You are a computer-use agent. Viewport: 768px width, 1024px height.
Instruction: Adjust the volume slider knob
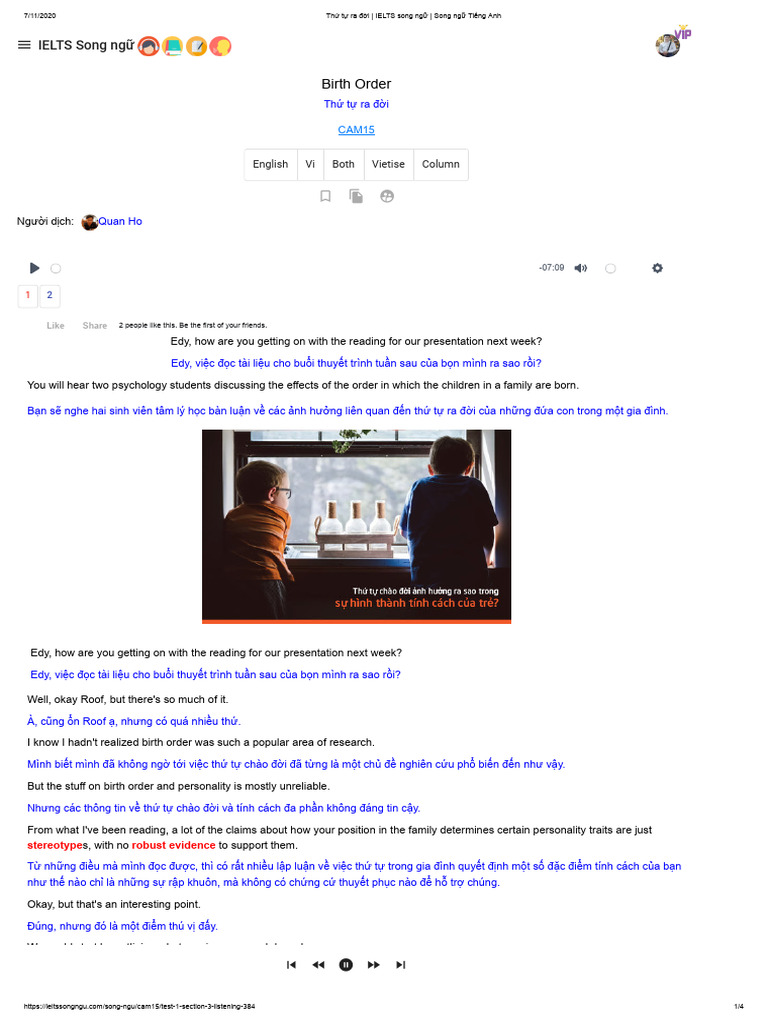(610, 268)
